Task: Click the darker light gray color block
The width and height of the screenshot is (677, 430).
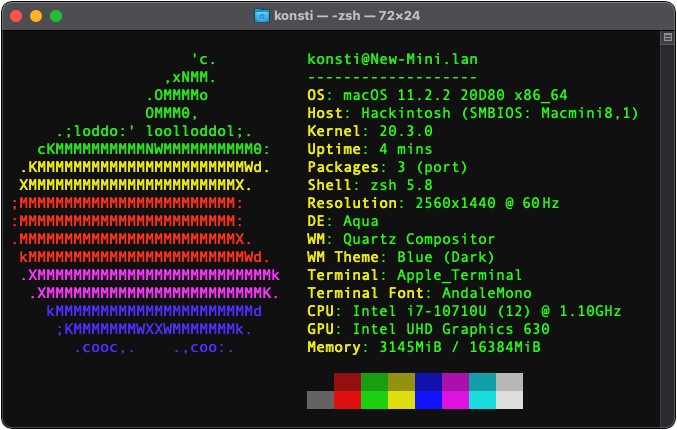Action: [509, 382]
